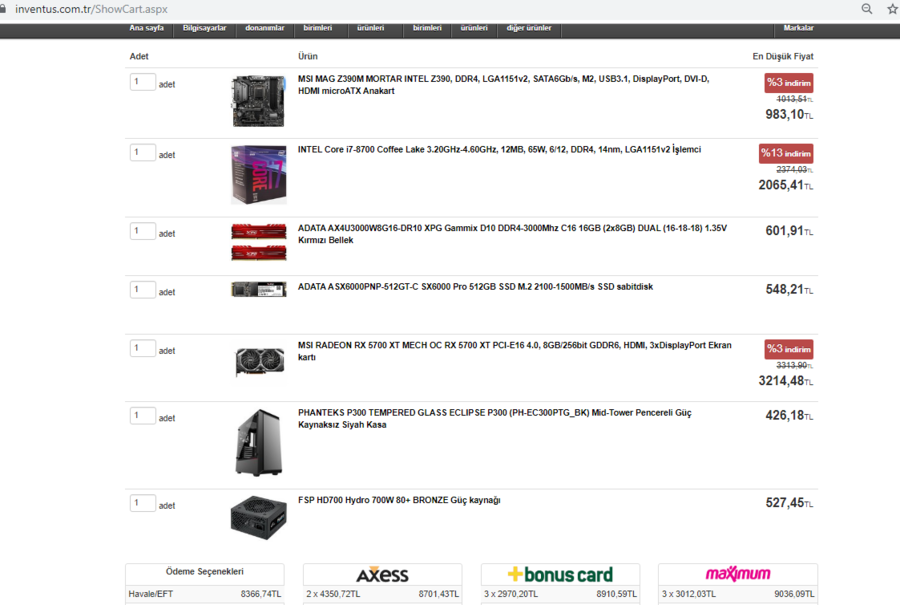This screenshot has height=605, width=900.
Task: Click the En Düşük Fiyat column header
Action: (x=783, y=56)
